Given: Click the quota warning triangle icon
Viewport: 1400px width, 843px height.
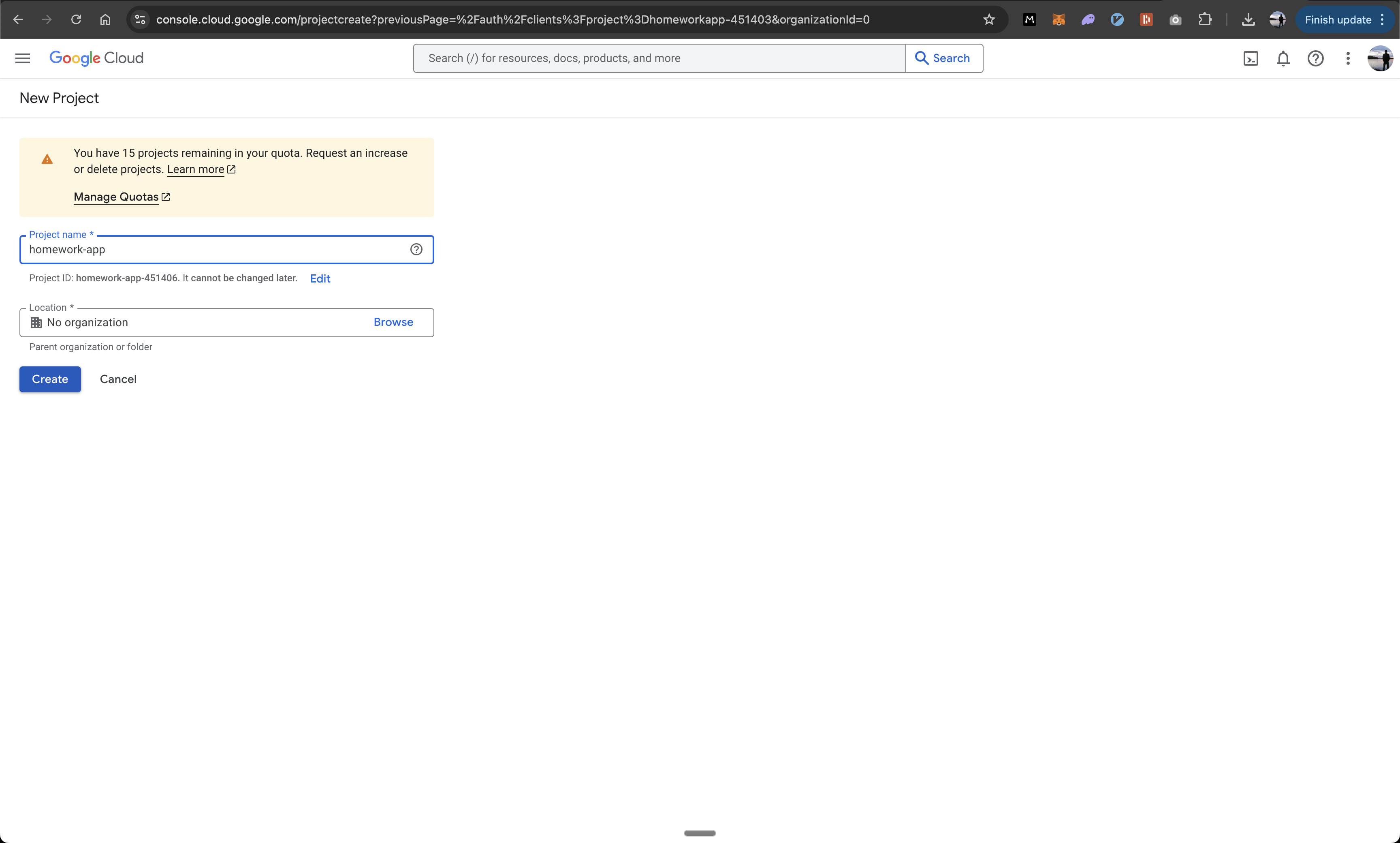Looking at the screenshot, I should pos(47,159).
